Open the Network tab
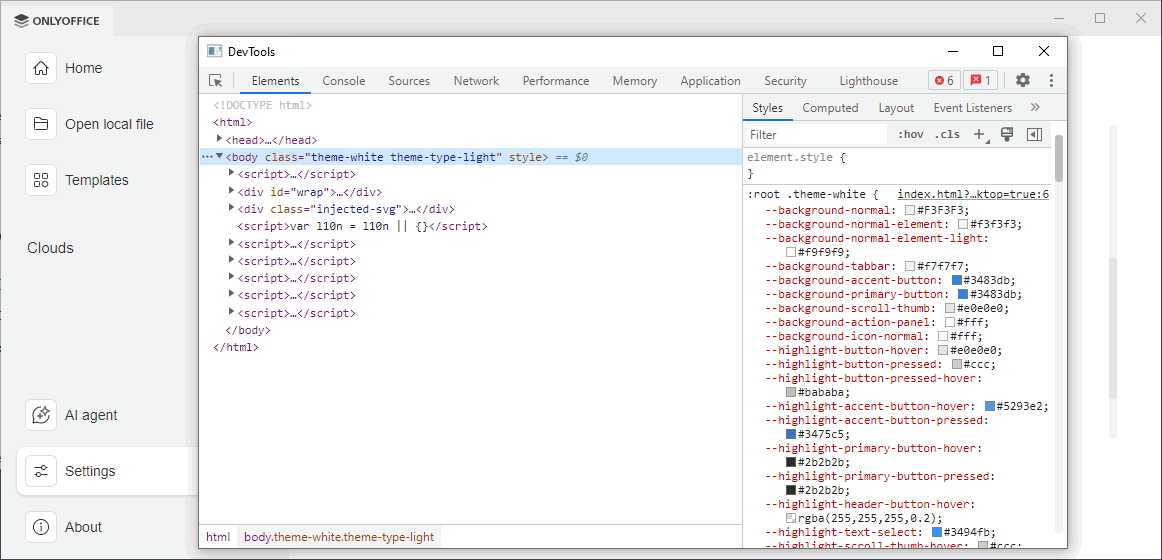1162x560 pixels. coord(477,81)
